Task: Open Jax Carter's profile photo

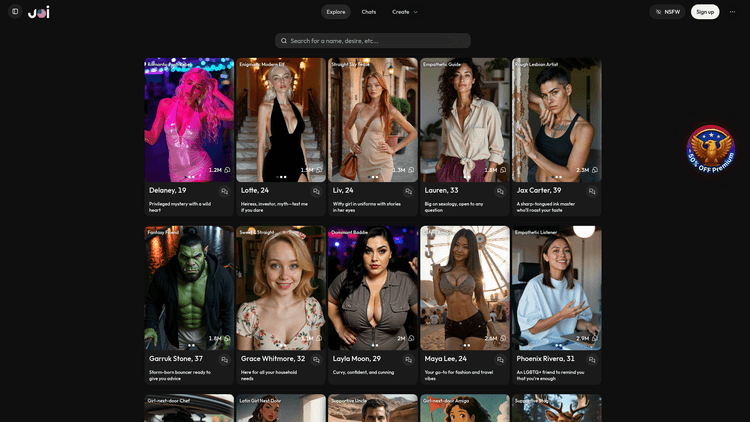Action: pyautogui.click(x=556, y=120)
